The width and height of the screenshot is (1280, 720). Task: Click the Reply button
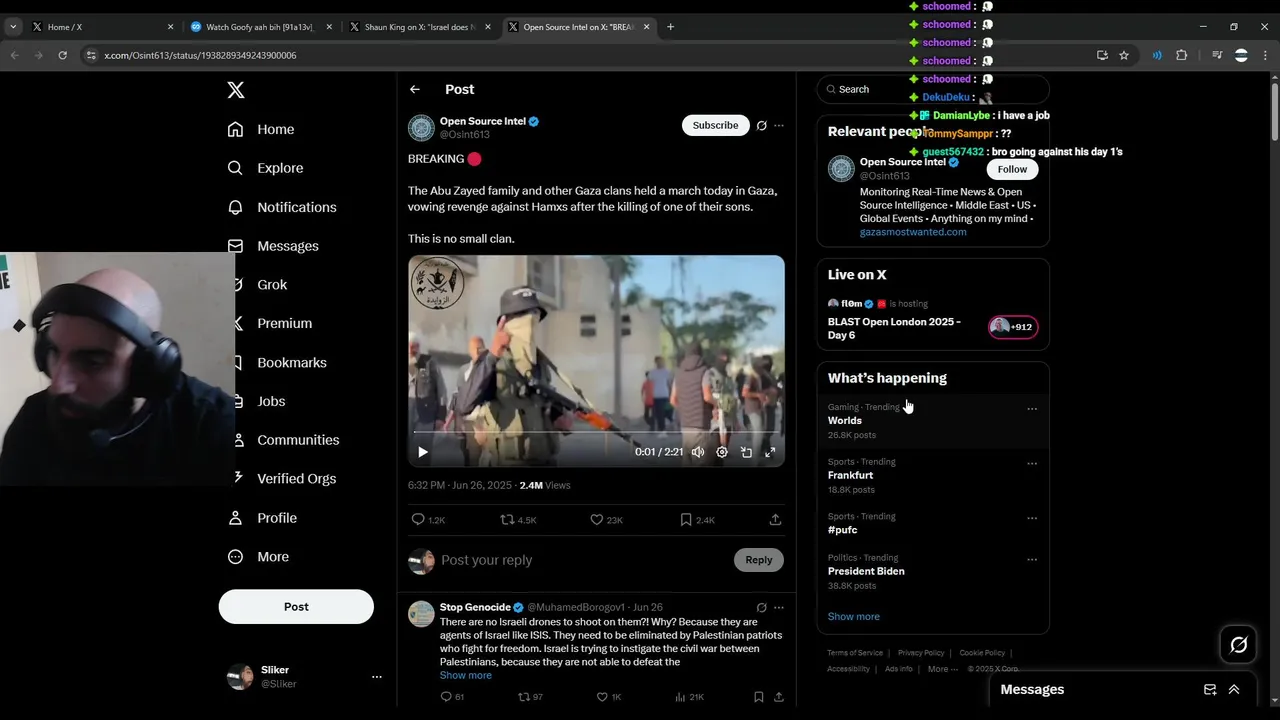tap(759, 560)
